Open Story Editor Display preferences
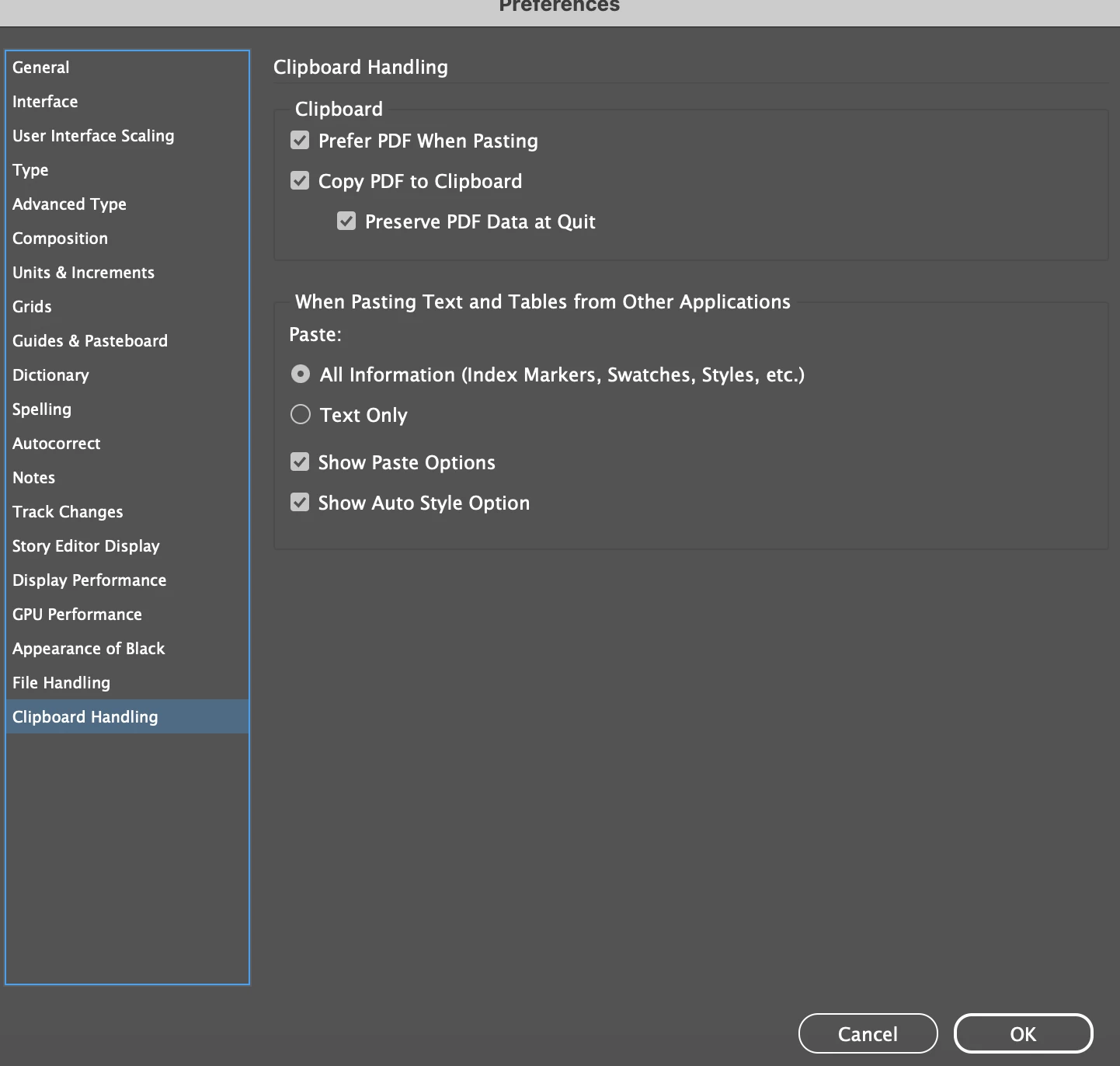Viewport: 1120px width, 1066px height. pos(127,546)
